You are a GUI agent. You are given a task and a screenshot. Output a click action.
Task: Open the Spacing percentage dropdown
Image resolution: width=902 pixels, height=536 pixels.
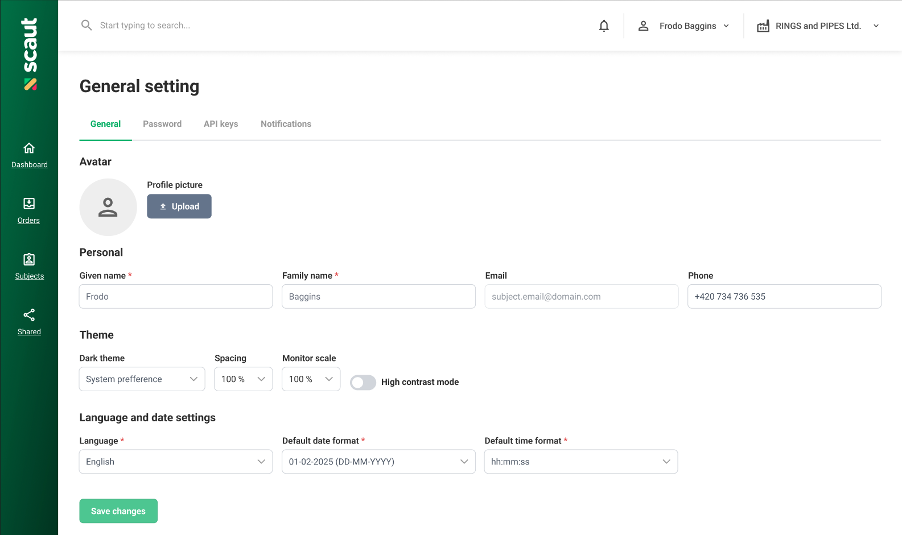pyautogui.click(x=243, y=379)
